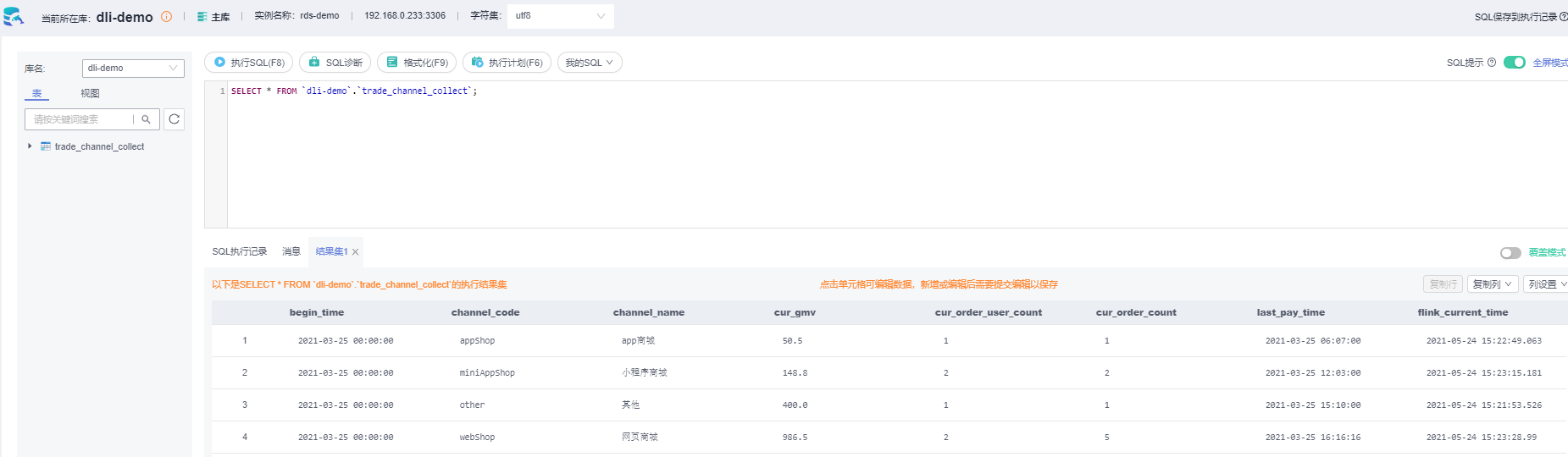
Task: Run query with 执行SQL(F8) button
Action: click(x=249, y=63)
